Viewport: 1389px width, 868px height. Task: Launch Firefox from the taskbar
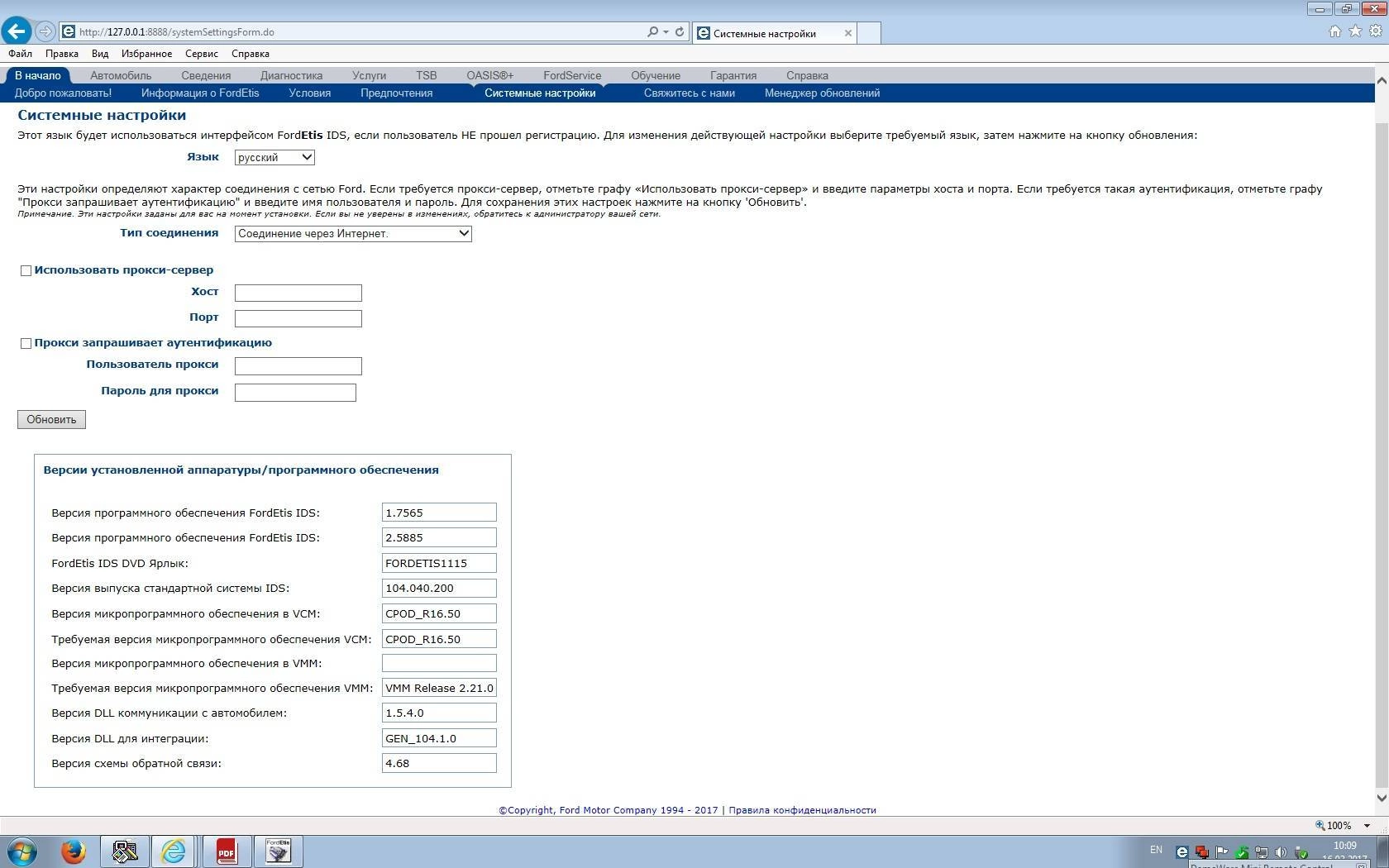[x=74, y=851]
